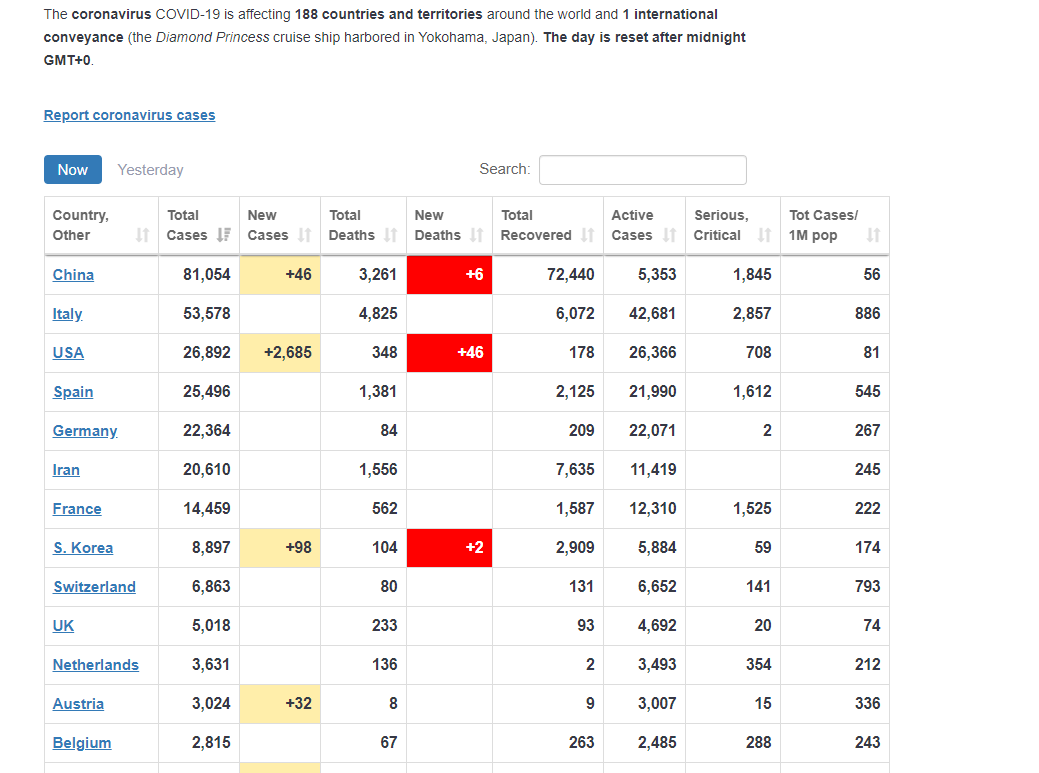
Task: Select Austria active cases 3,007
Action: (657, 705)
